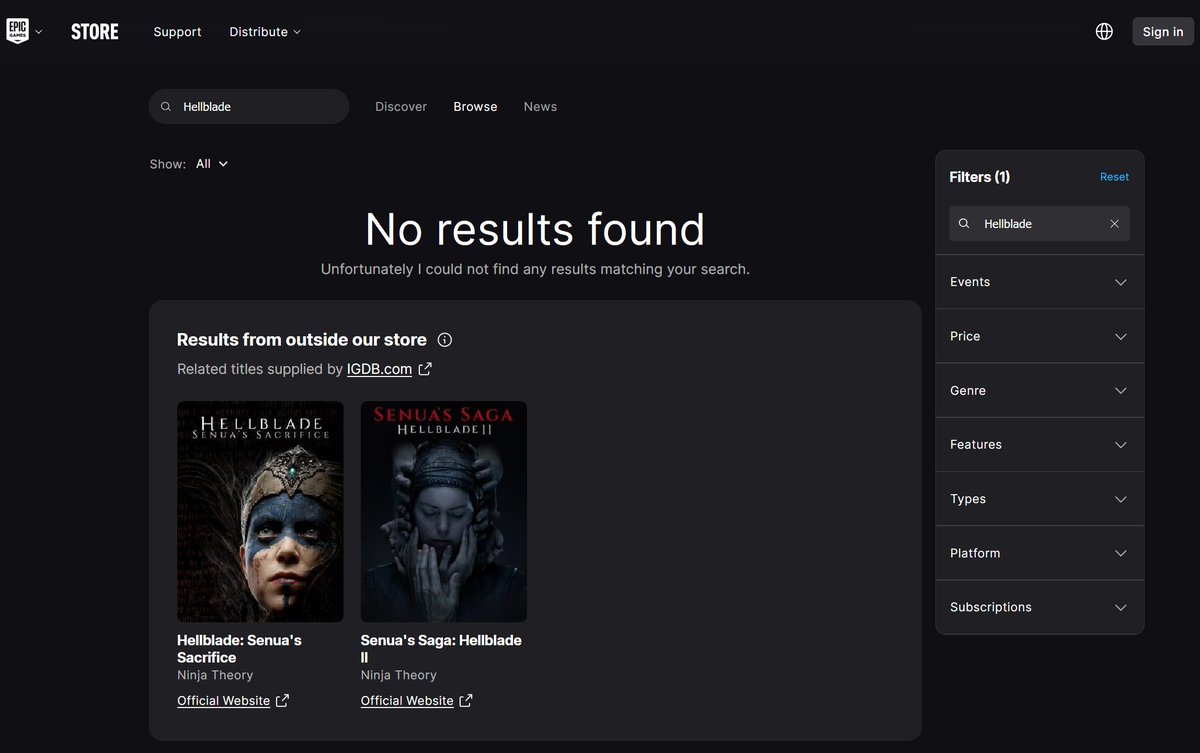Image resolution: width=1200 pixels, height=753 pixels.
Task: Click the info icon beside outside results
Action: tap(445, 340)
